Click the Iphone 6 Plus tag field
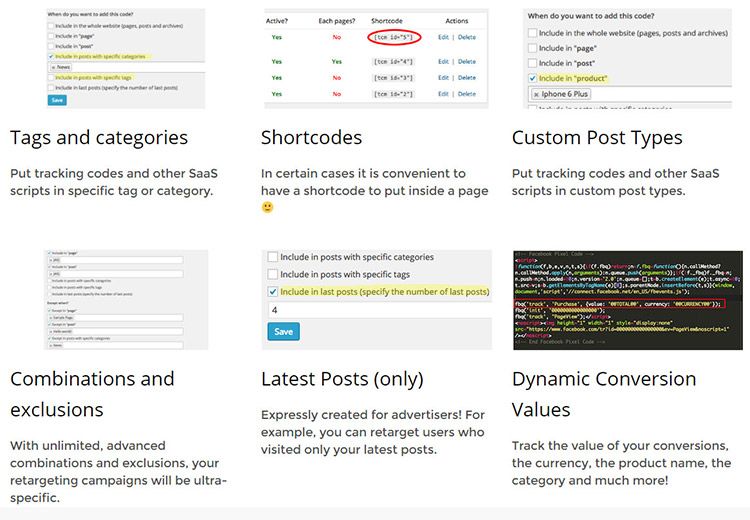The image size is (750, 520). [630, 94]
